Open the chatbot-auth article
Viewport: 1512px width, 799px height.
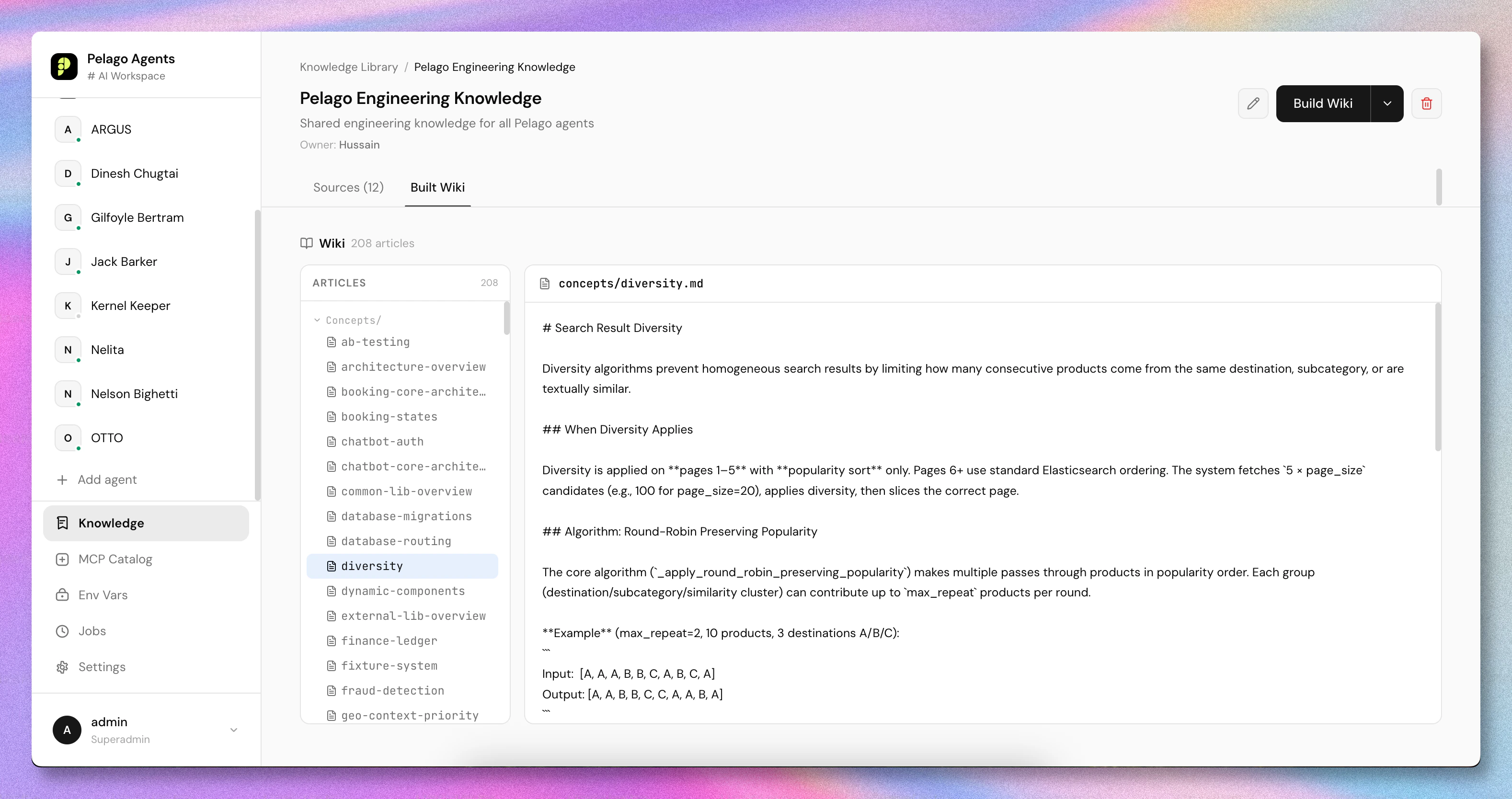[402, 442]
